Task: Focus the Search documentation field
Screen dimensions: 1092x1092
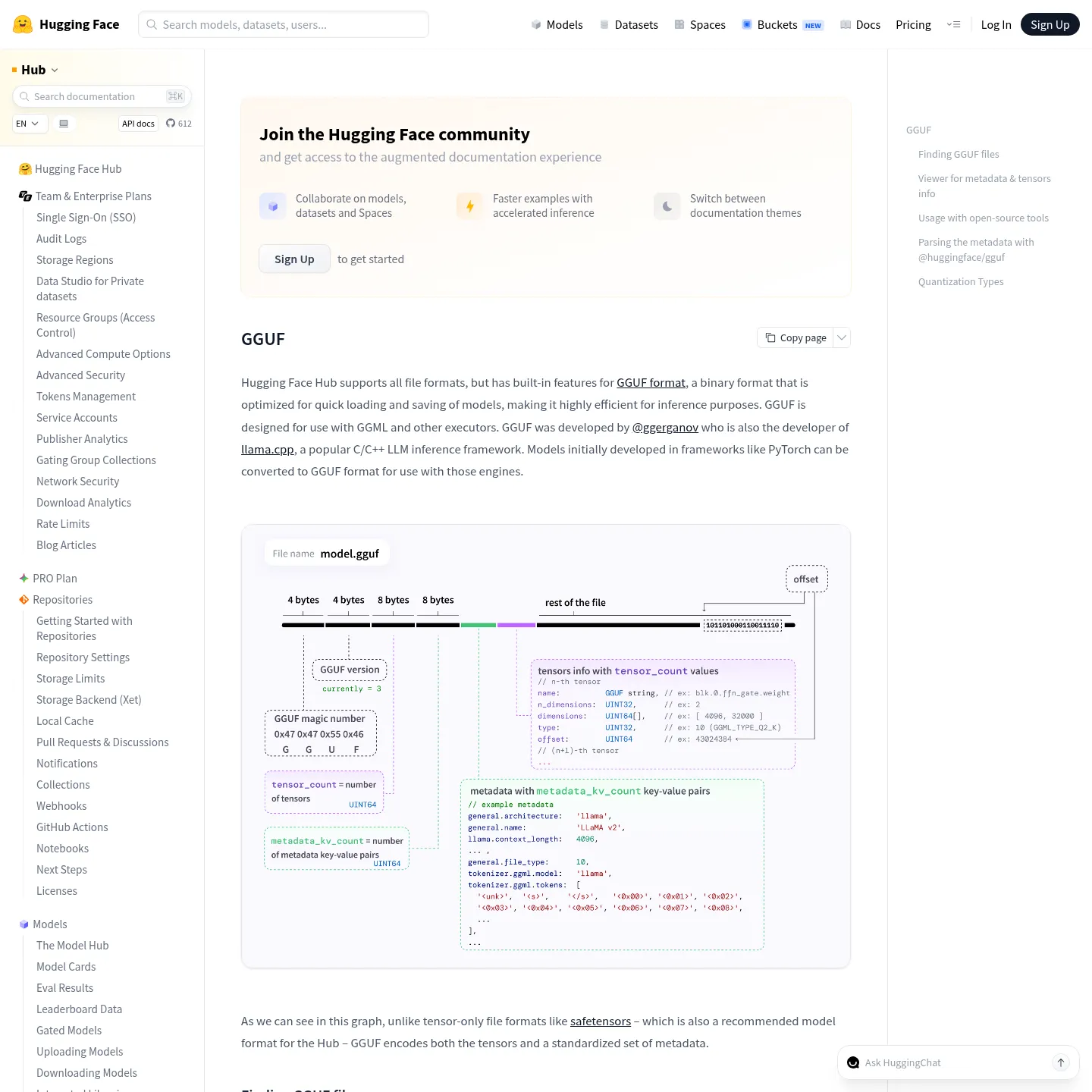Action: click(102, 96)
